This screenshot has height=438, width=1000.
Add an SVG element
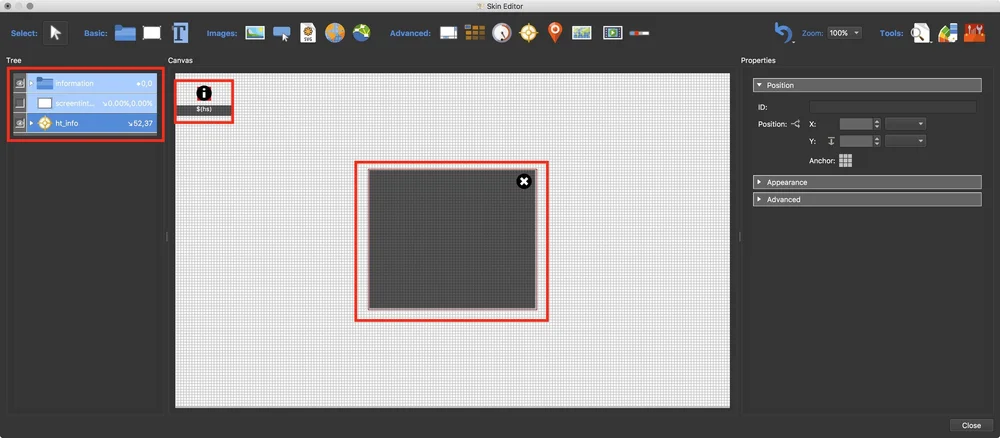pos(308,33)
